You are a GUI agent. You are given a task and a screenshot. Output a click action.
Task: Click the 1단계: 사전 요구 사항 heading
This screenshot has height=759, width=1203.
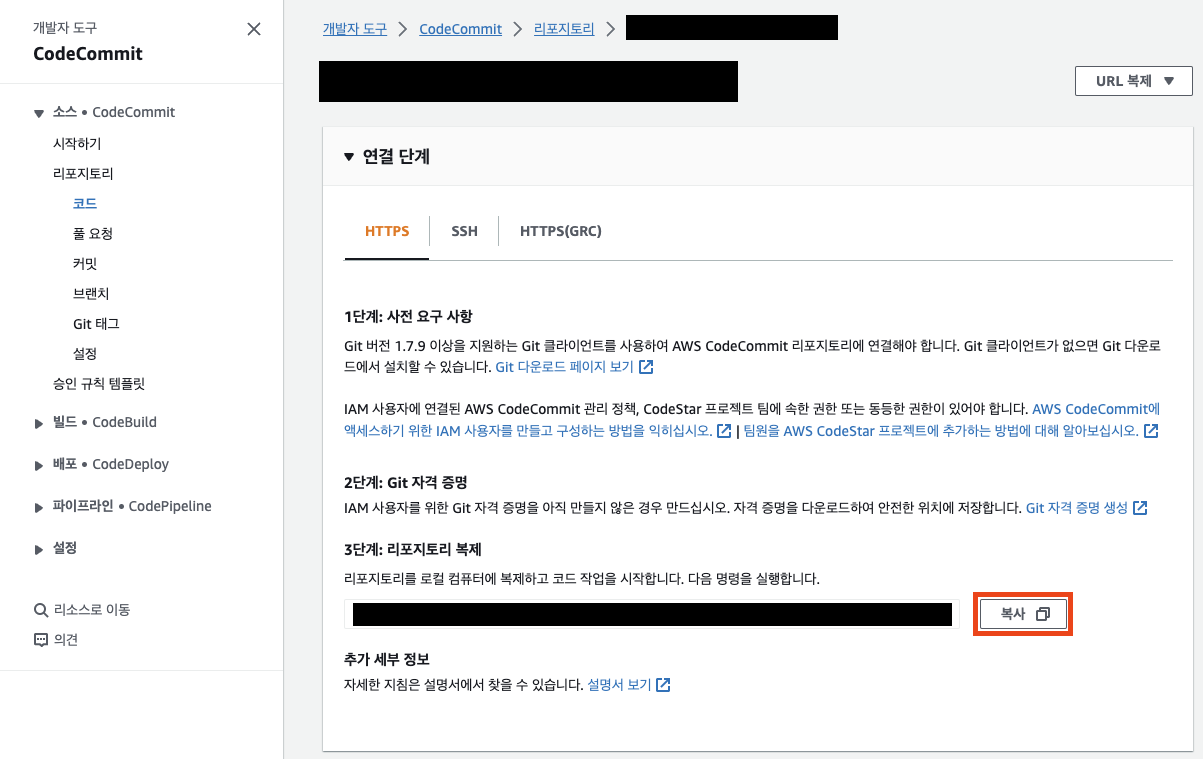point(407,317)
